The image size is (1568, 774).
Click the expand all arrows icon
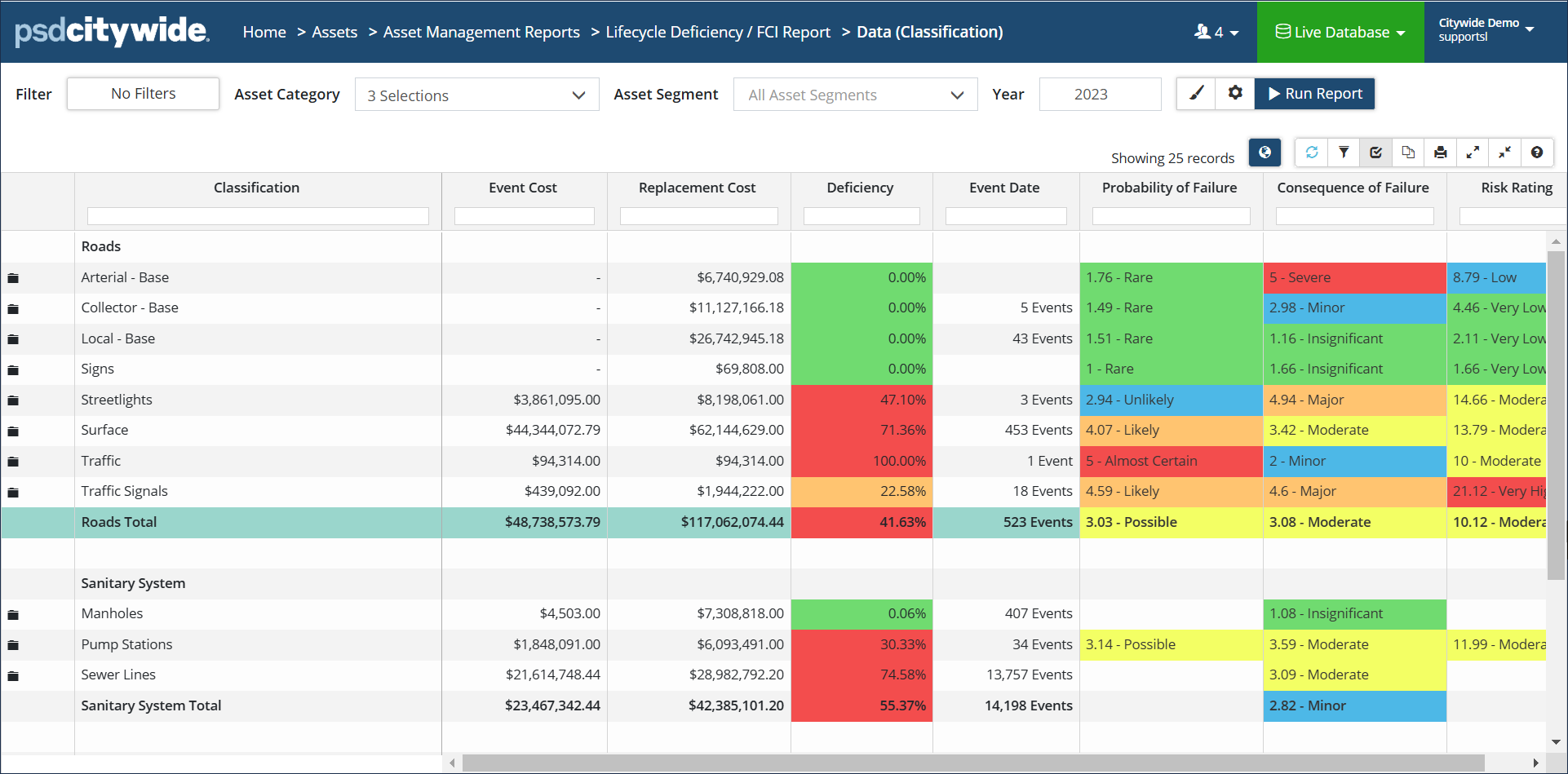tap(1473, 153)
